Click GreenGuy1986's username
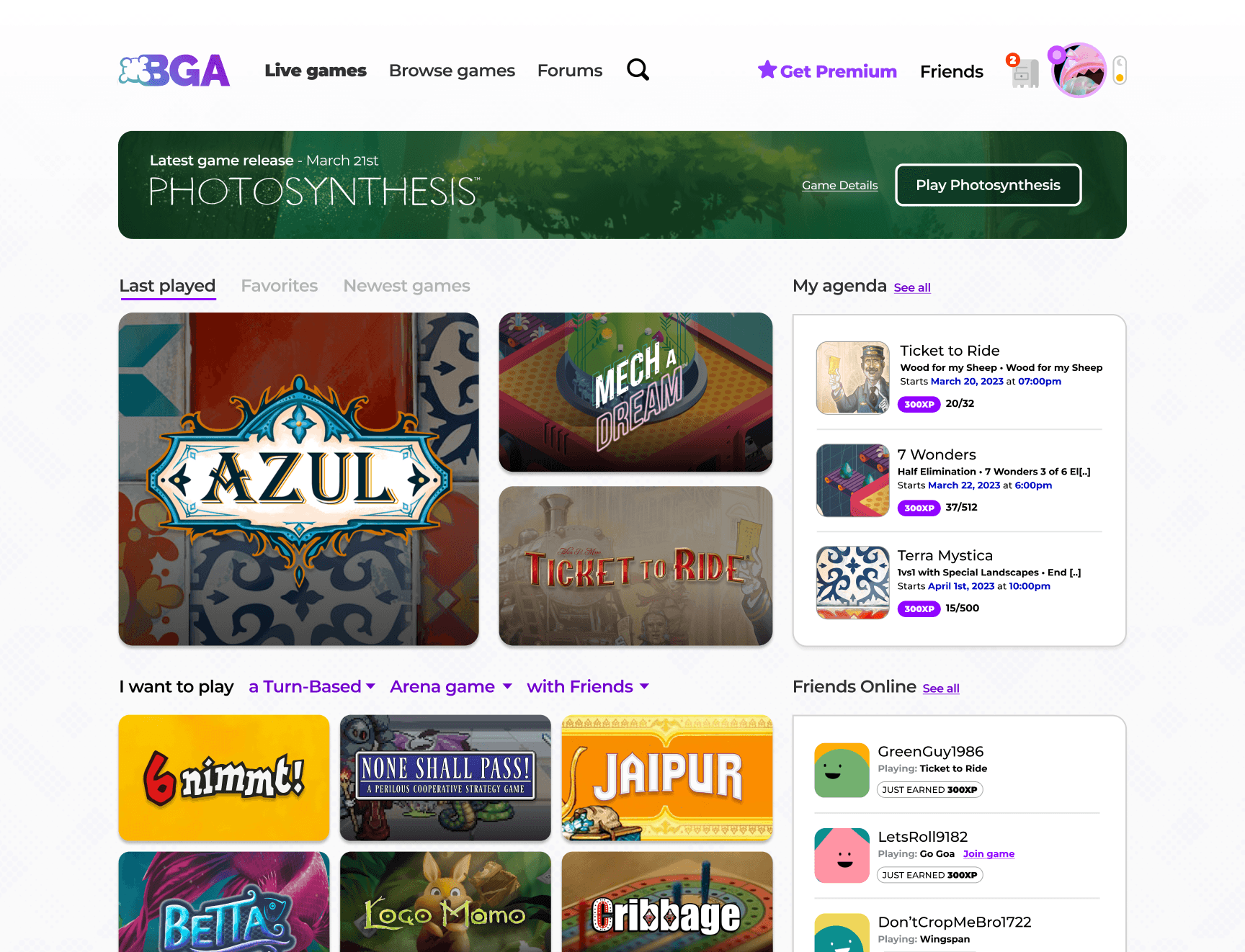This screenshot has width=1245, height=952. click(931, 752)
